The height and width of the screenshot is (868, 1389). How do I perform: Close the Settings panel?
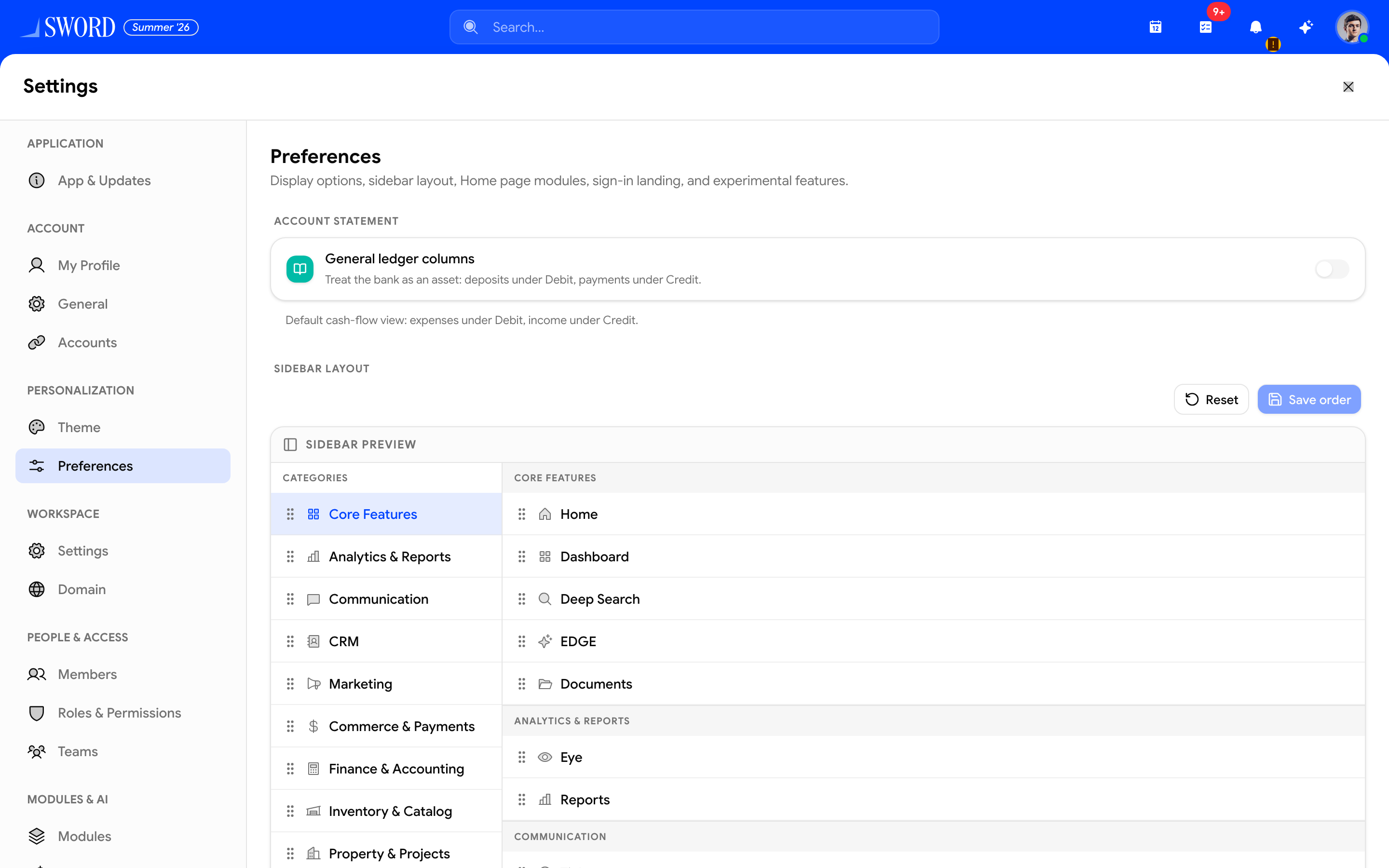(1348, 87)
